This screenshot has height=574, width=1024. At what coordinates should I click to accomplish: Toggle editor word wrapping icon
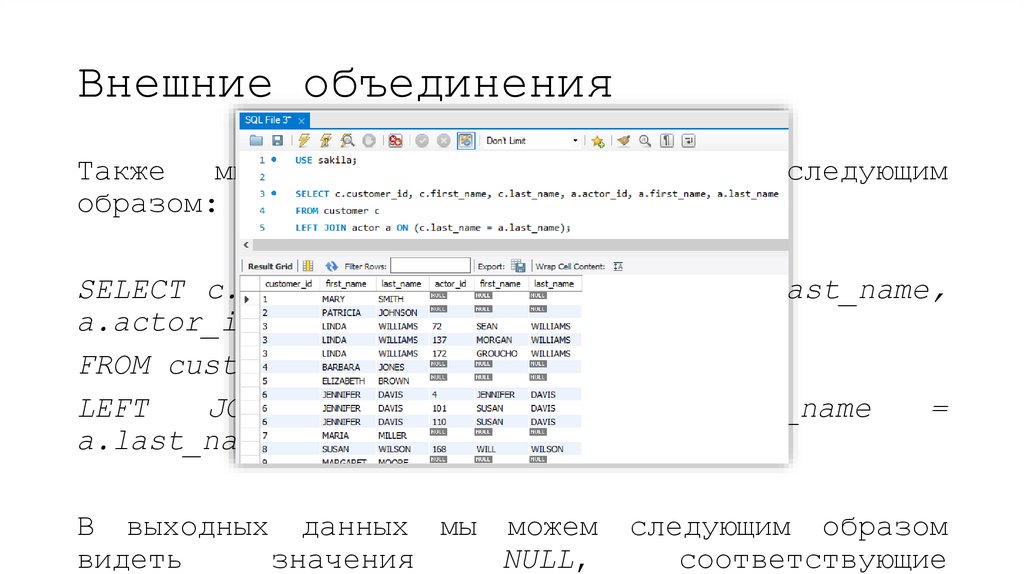point(688,140)
